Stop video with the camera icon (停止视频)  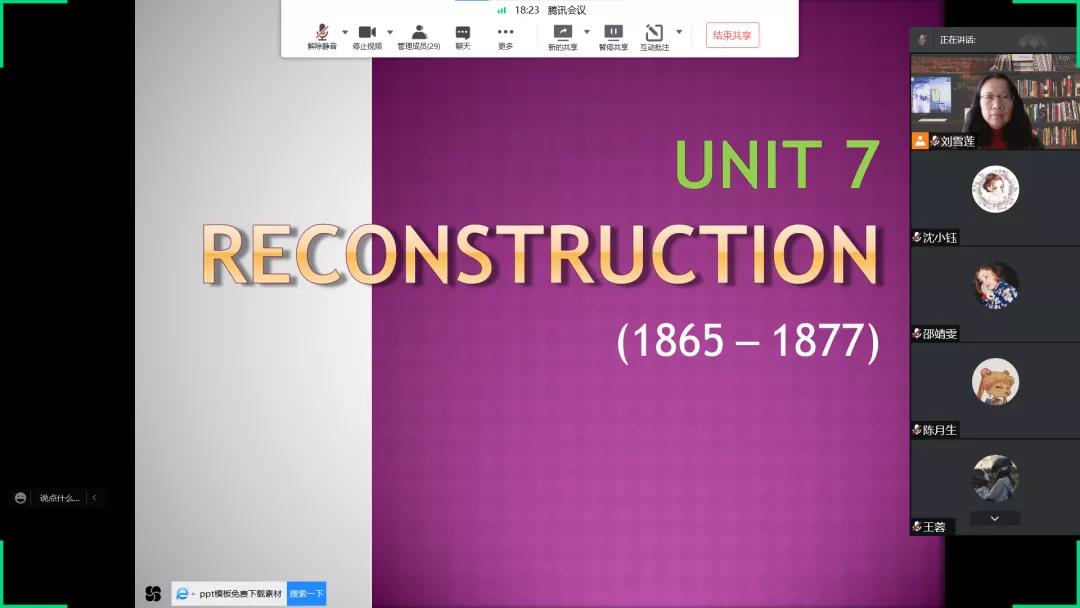[367, 33]
